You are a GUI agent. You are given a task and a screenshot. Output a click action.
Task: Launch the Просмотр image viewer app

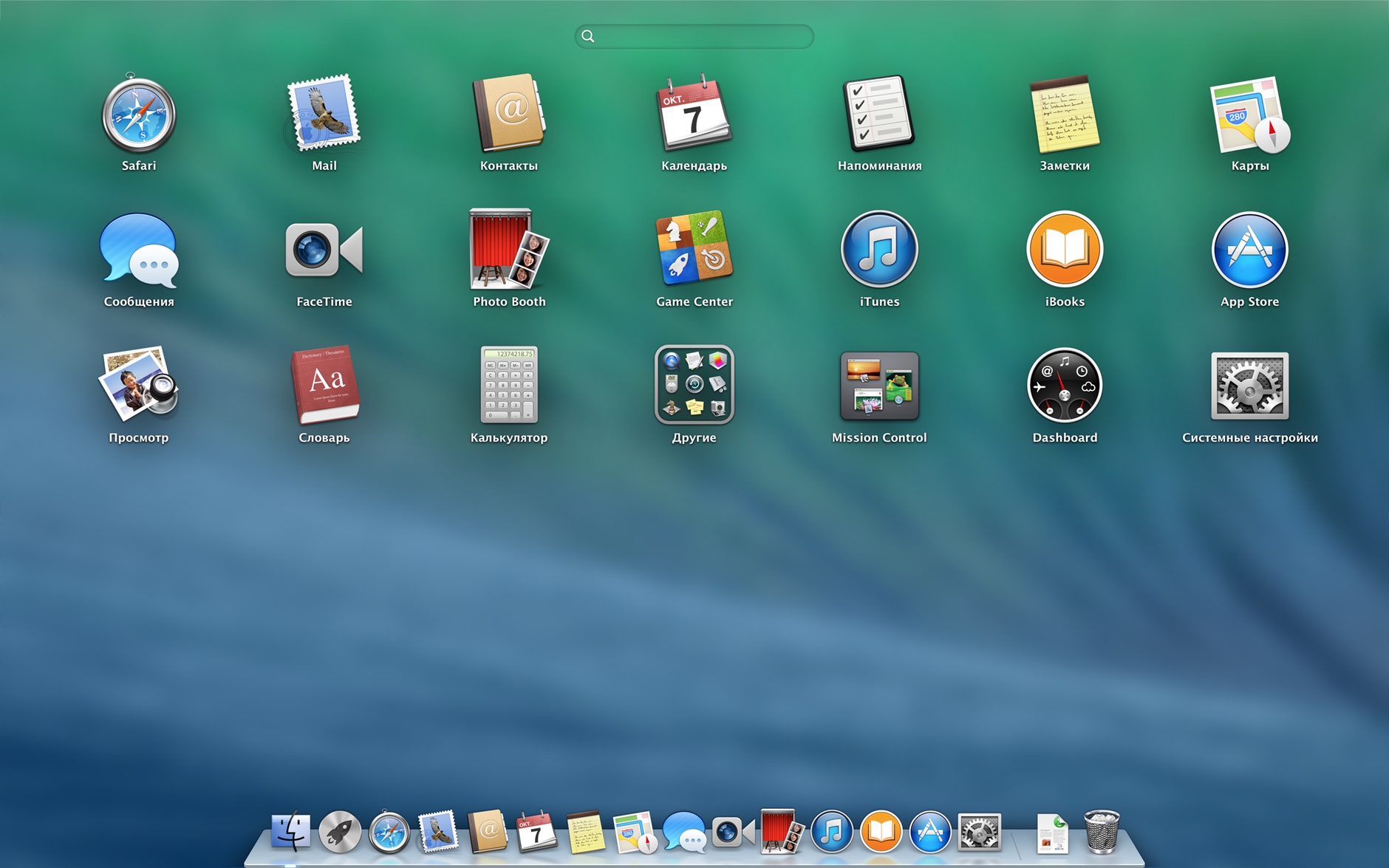click(139, 384)
